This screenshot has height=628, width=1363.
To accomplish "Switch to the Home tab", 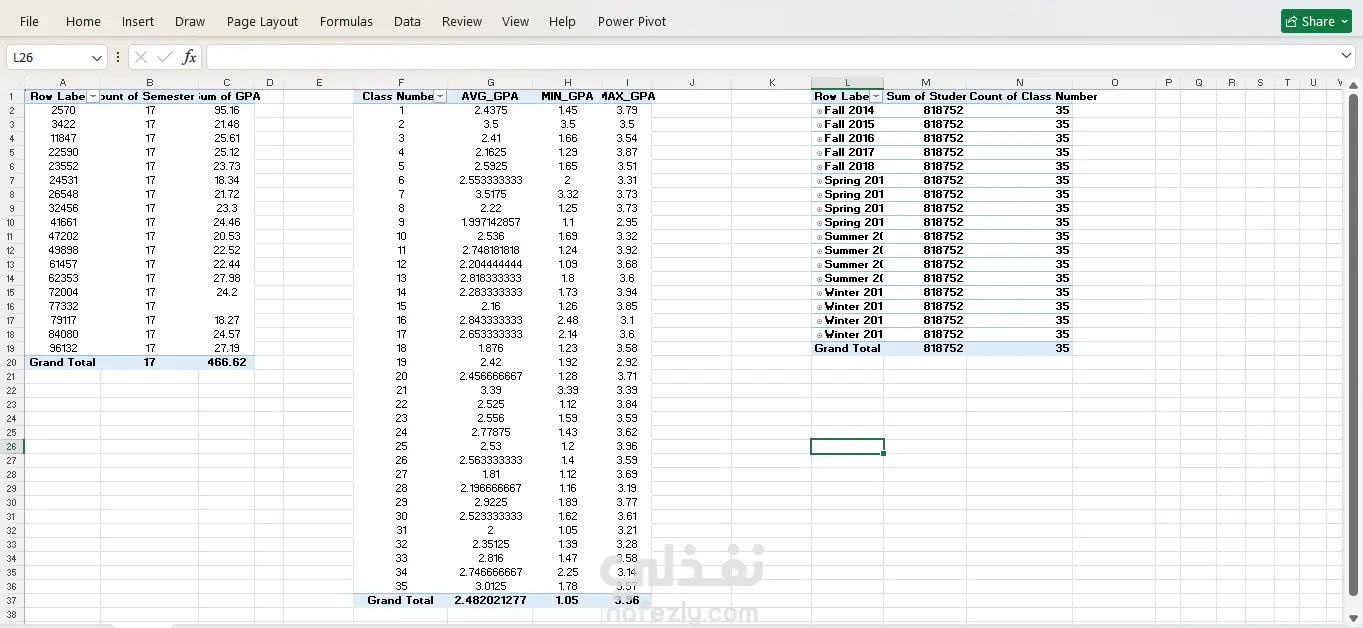I will pos(83,21).
